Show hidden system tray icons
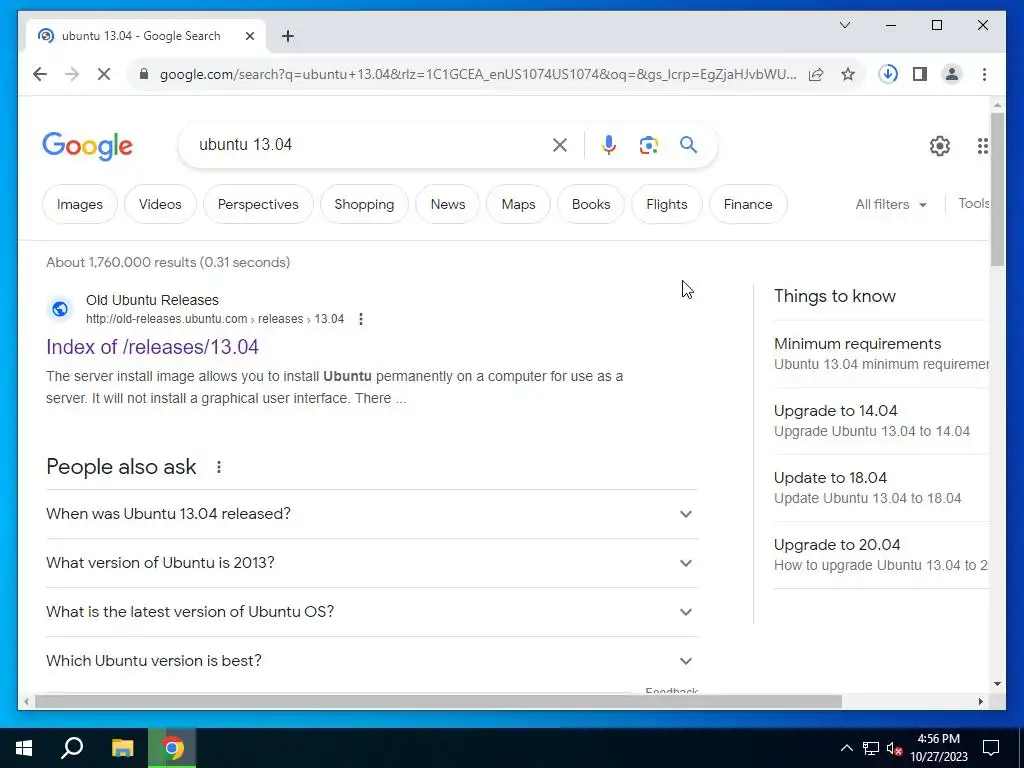Viewport: 1024px width, 768px height. tap(846, 748)
